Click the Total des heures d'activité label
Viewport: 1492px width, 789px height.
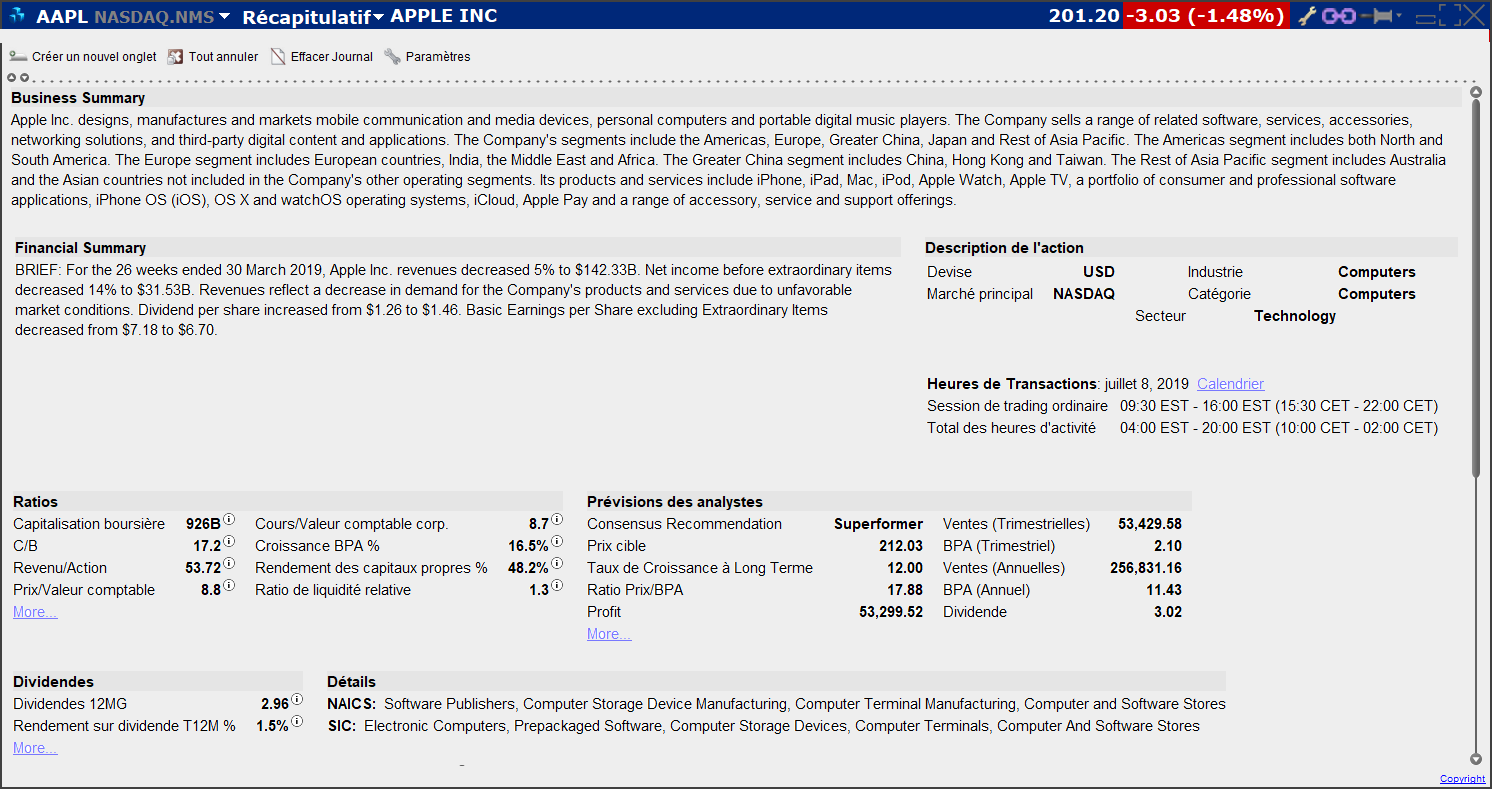point(1011,428)
